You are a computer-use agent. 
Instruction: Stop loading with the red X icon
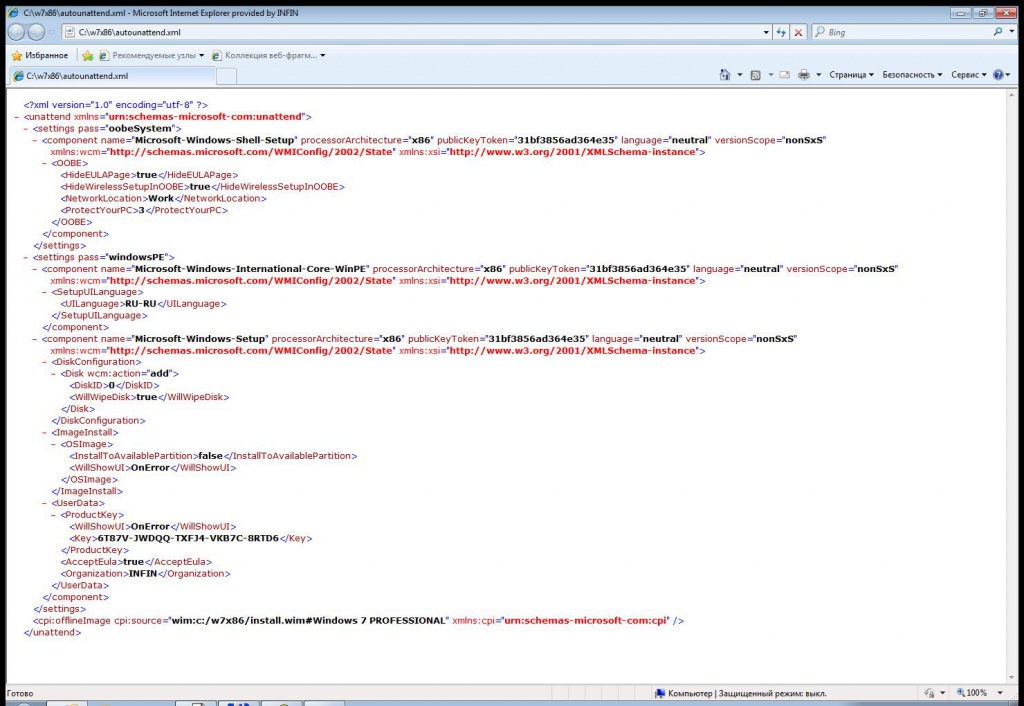pyautogui.click(x=798, y=32)
